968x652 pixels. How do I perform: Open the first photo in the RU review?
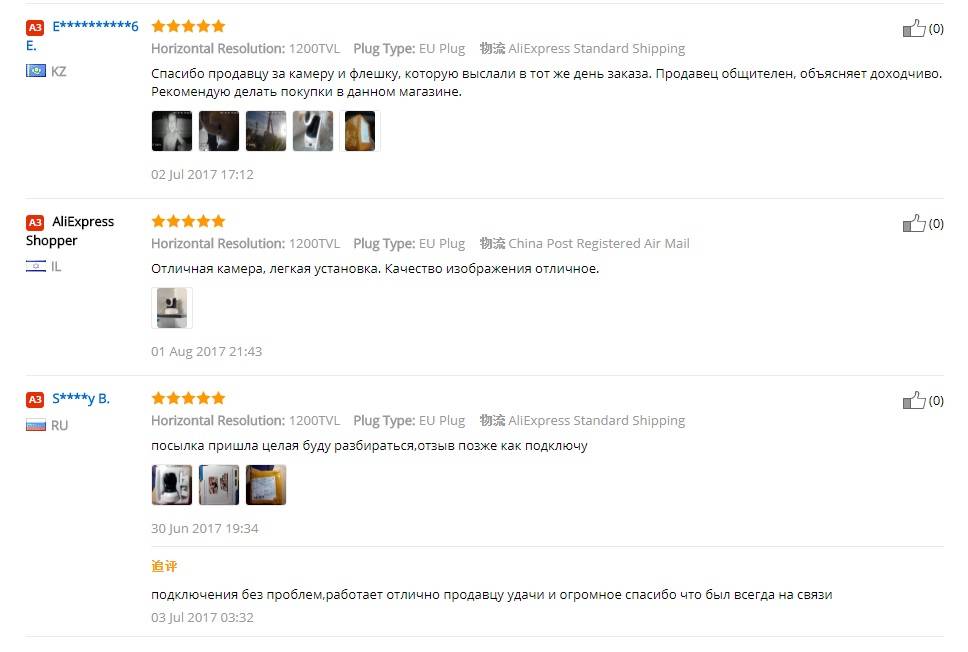pos(172,485)
